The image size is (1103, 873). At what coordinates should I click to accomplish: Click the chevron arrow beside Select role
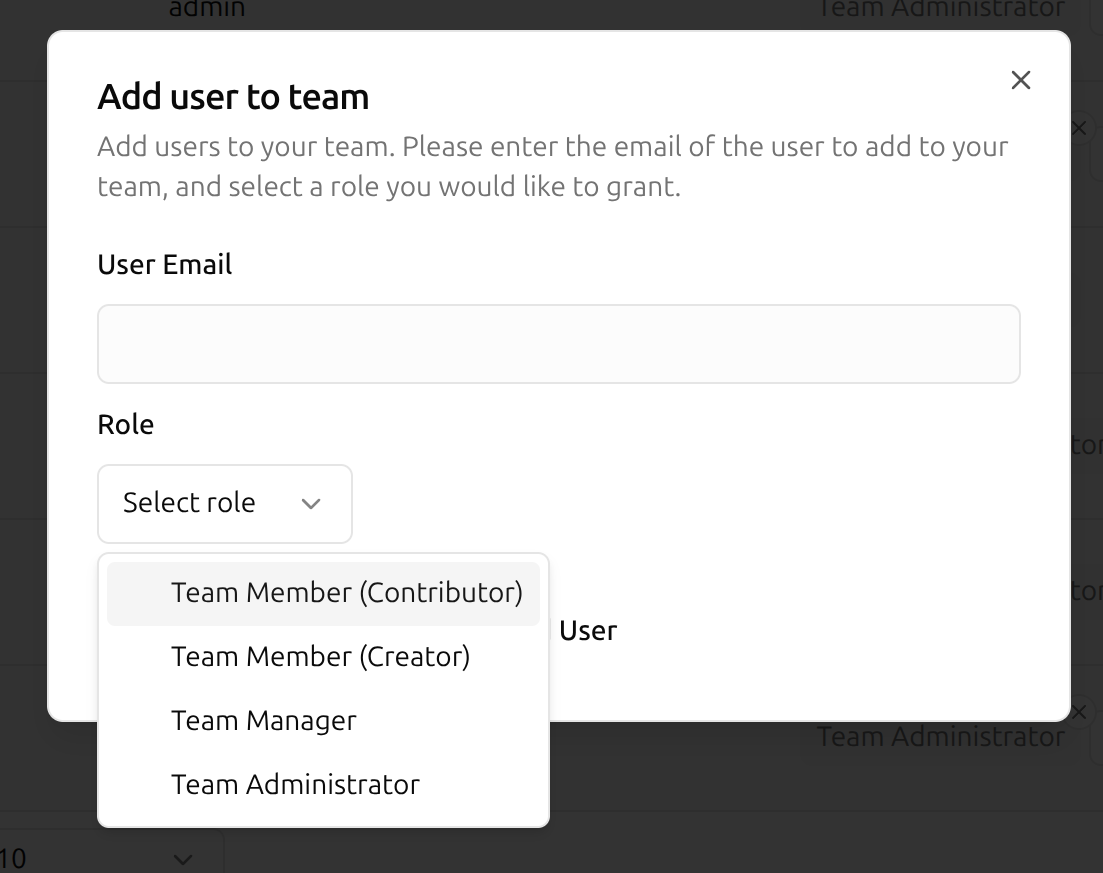311,504
